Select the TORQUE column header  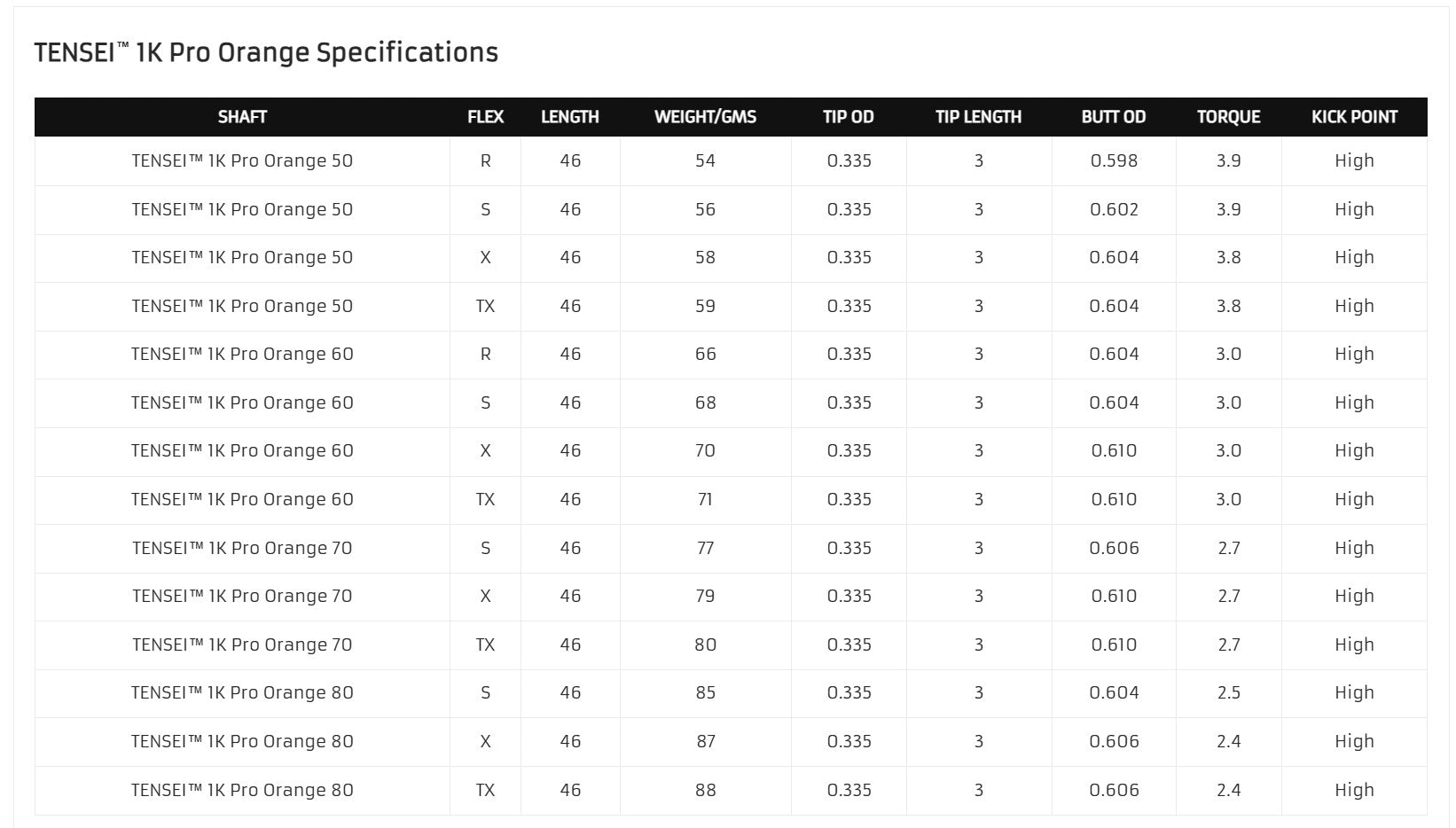1228,117
